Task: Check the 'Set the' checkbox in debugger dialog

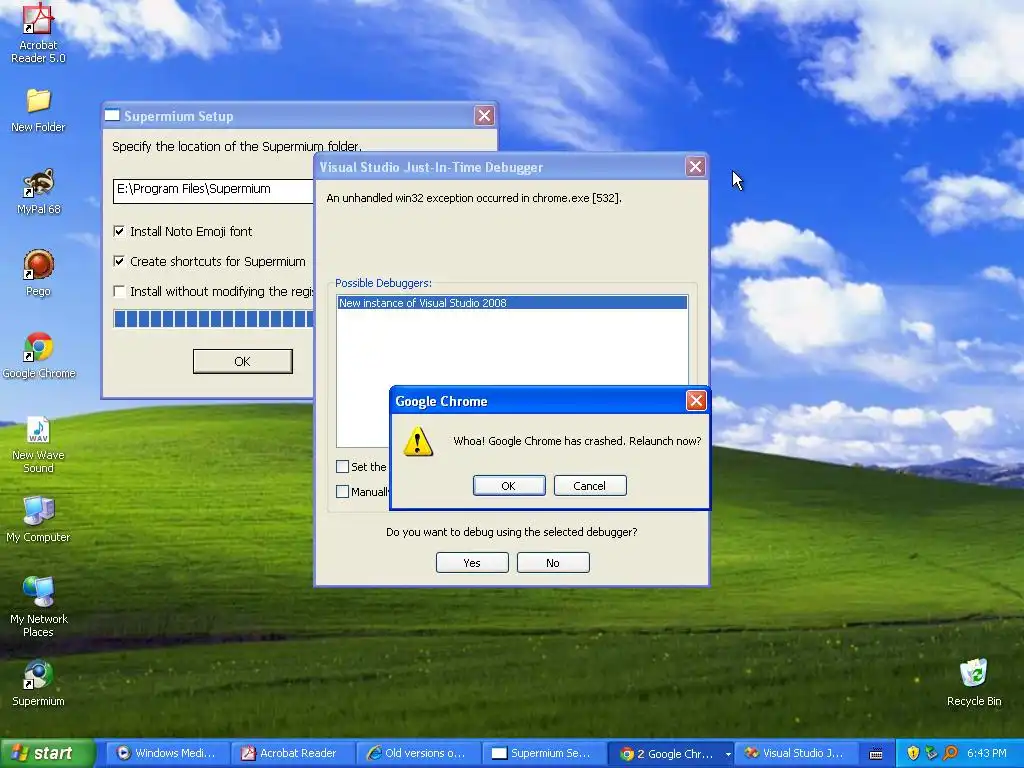Action: [x=342, y=466]
